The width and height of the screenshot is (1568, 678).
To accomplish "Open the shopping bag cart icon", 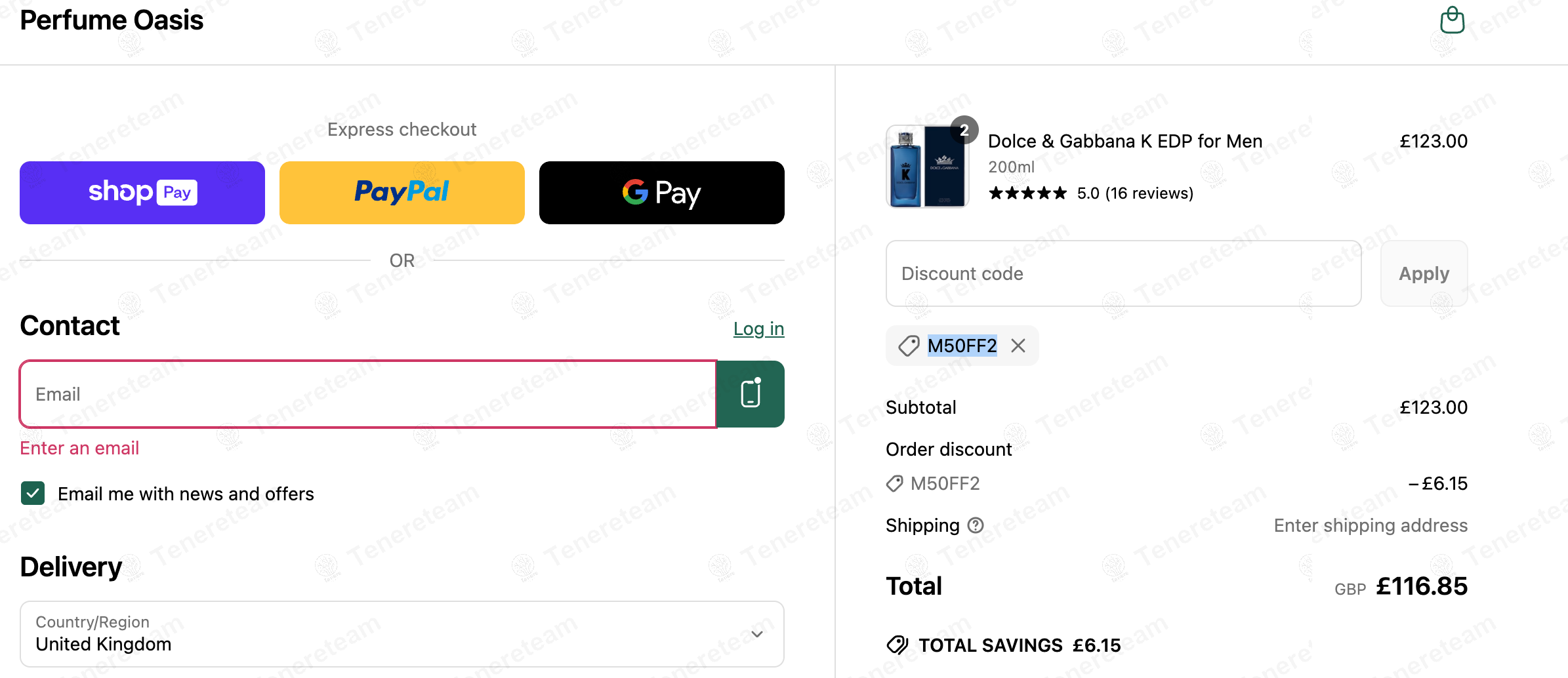I will coord(1452,20).
